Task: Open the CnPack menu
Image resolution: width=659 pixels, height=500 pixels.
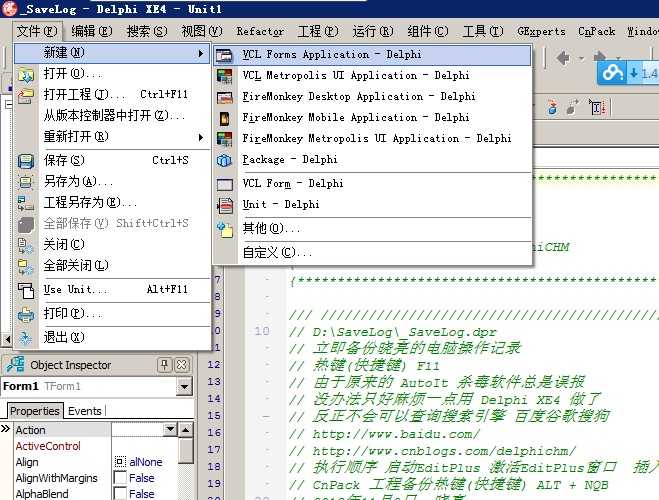Action: [596, 31]
